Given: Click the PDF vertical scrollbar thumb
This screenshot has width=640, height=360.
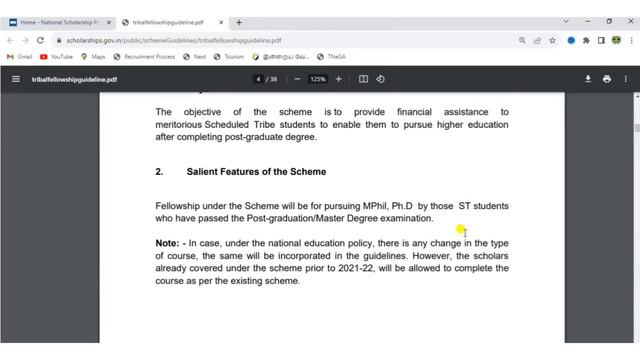Looking at the screenshot, I should [x=637, y=128].
